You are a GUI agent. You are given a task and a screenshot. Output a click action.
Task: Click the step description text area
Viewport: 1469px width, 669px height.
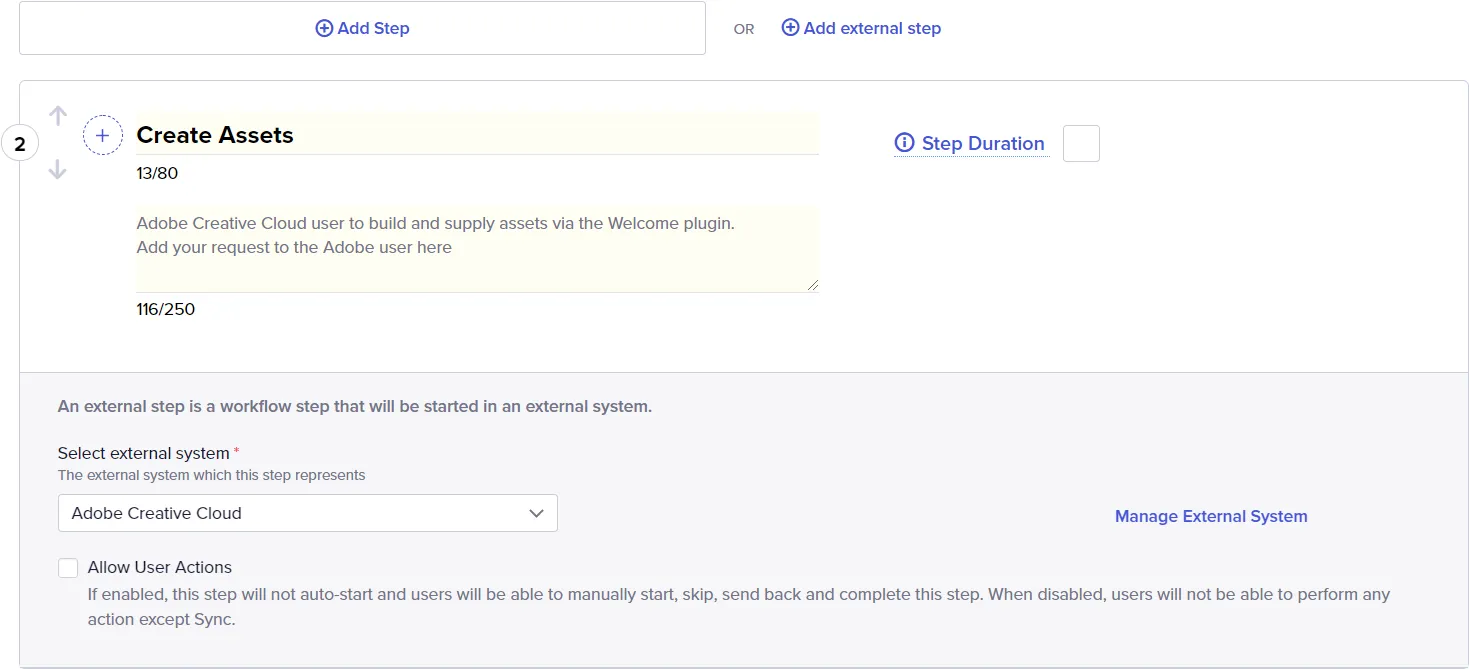(x=477, y=249)
